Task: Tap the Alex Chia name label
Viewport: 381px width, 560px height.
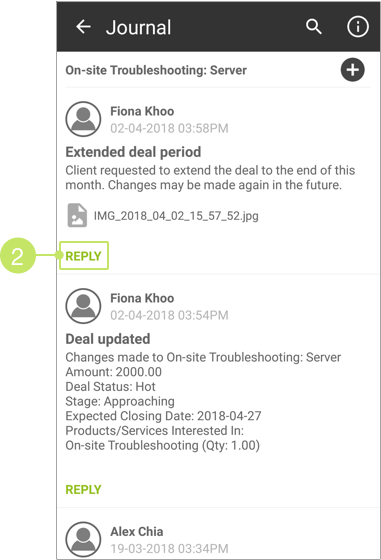Action: (x=137, y=531)
